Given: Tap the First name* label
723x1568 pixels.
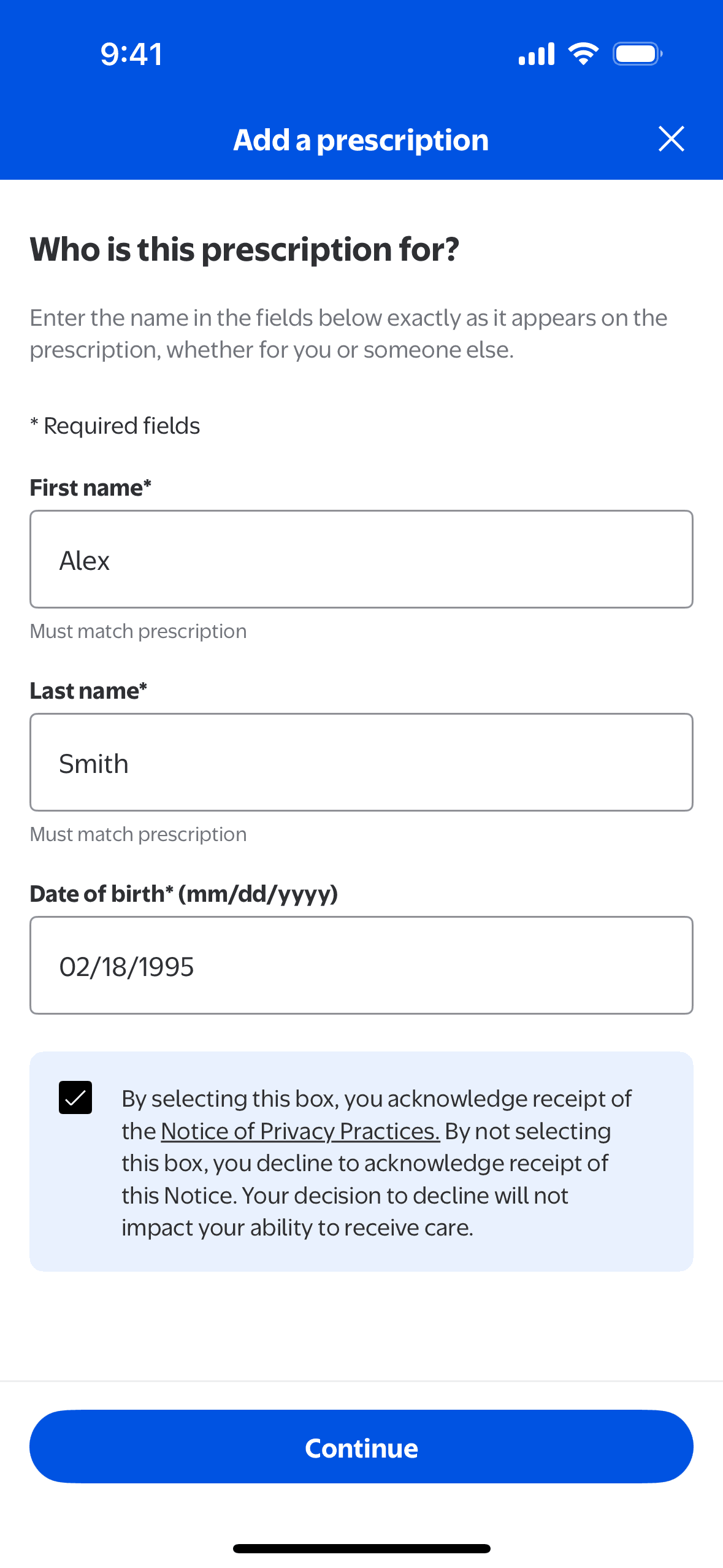Looking at the screenshot, I should [90, 488].
